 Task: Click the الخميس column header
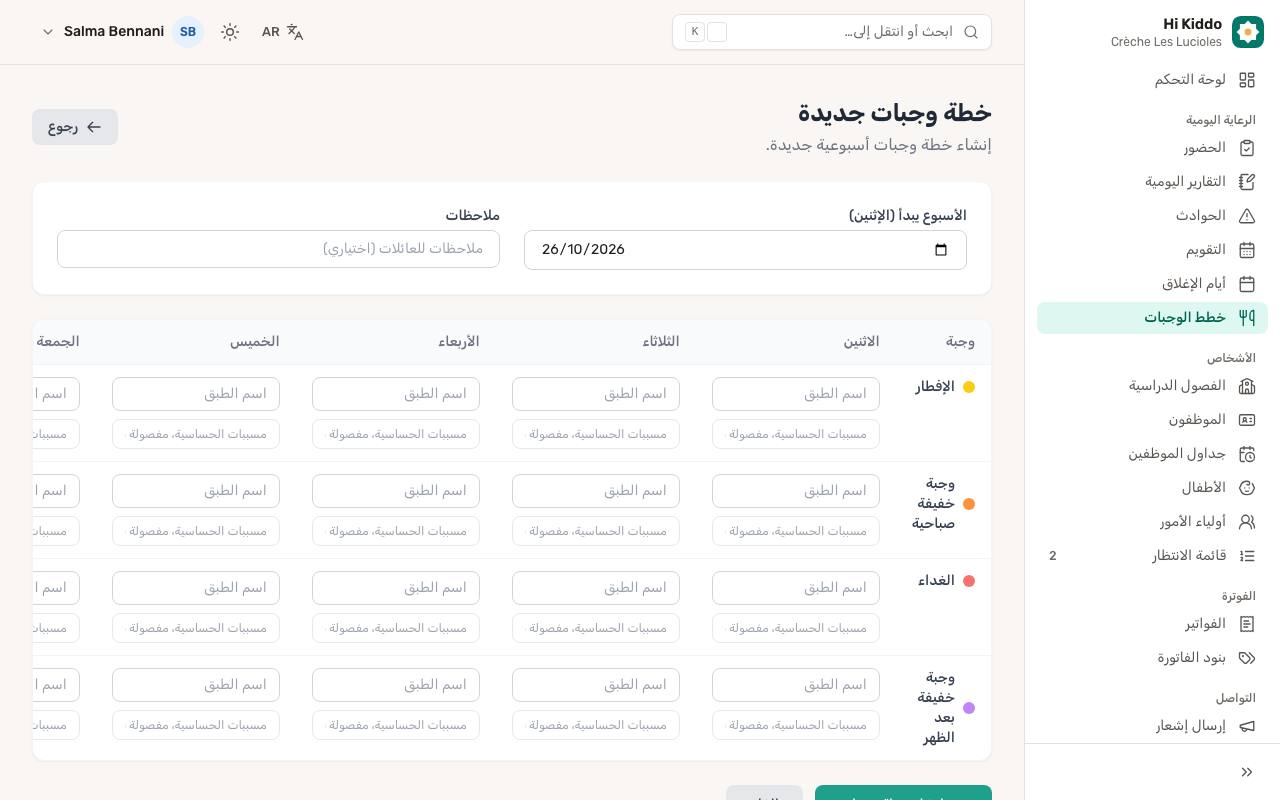[x=255, y=342]
